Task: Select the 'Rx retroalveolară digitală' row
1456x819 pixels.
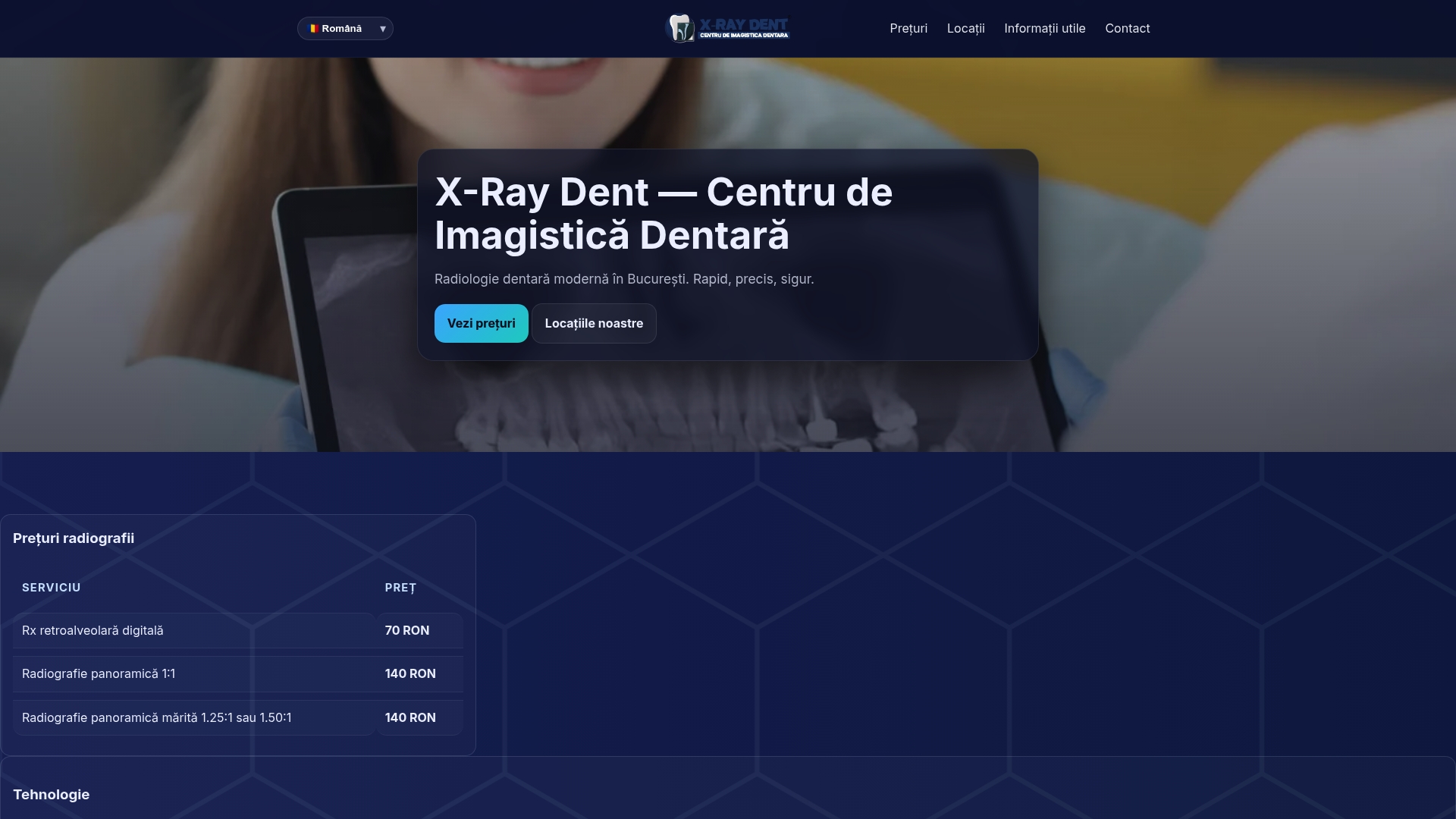Action: (x=238, y=630)
